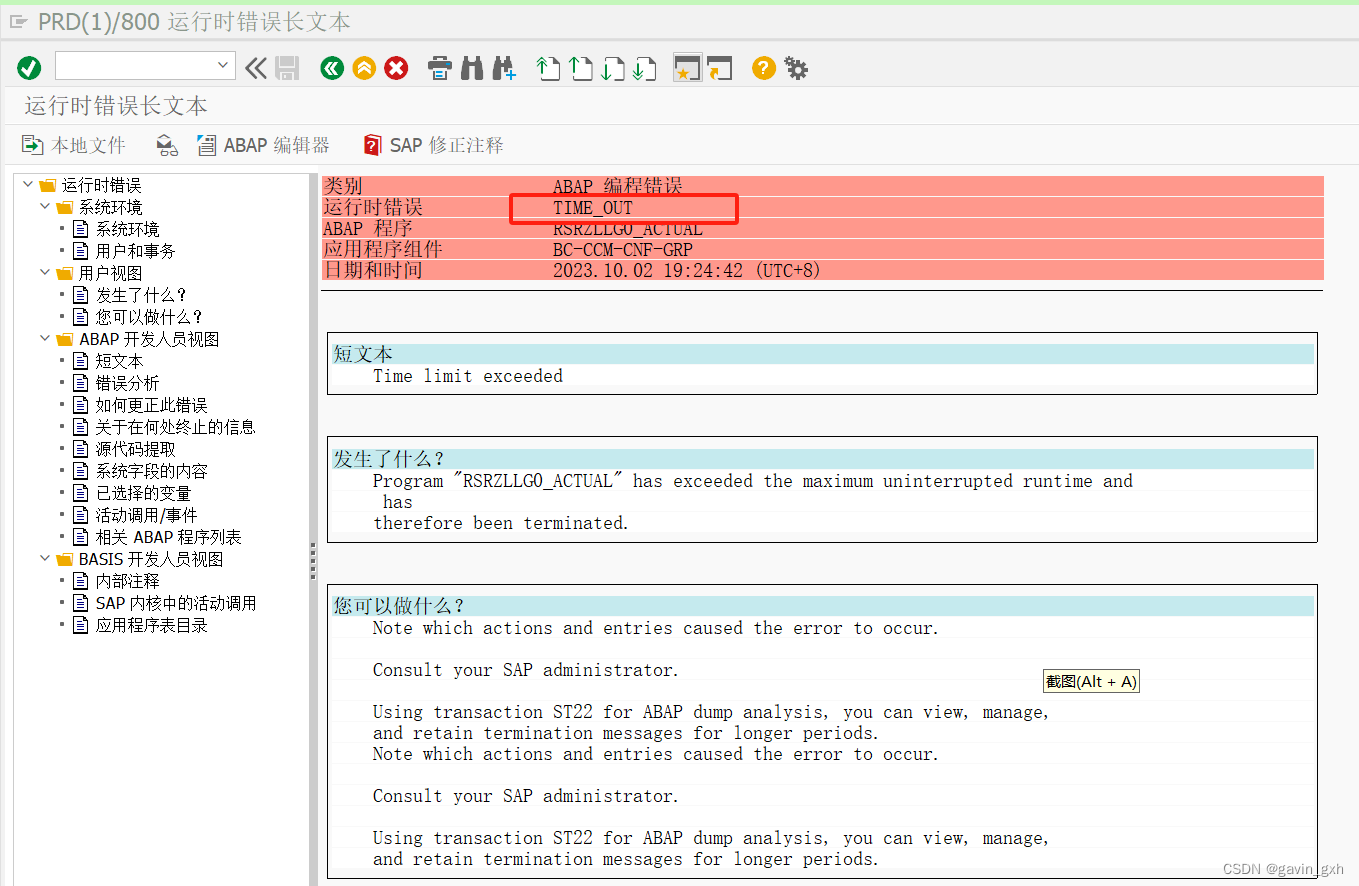The image size is (1359, 886).
Task: Launch the ABAP 编辑器
Action: tap(263, 144)
